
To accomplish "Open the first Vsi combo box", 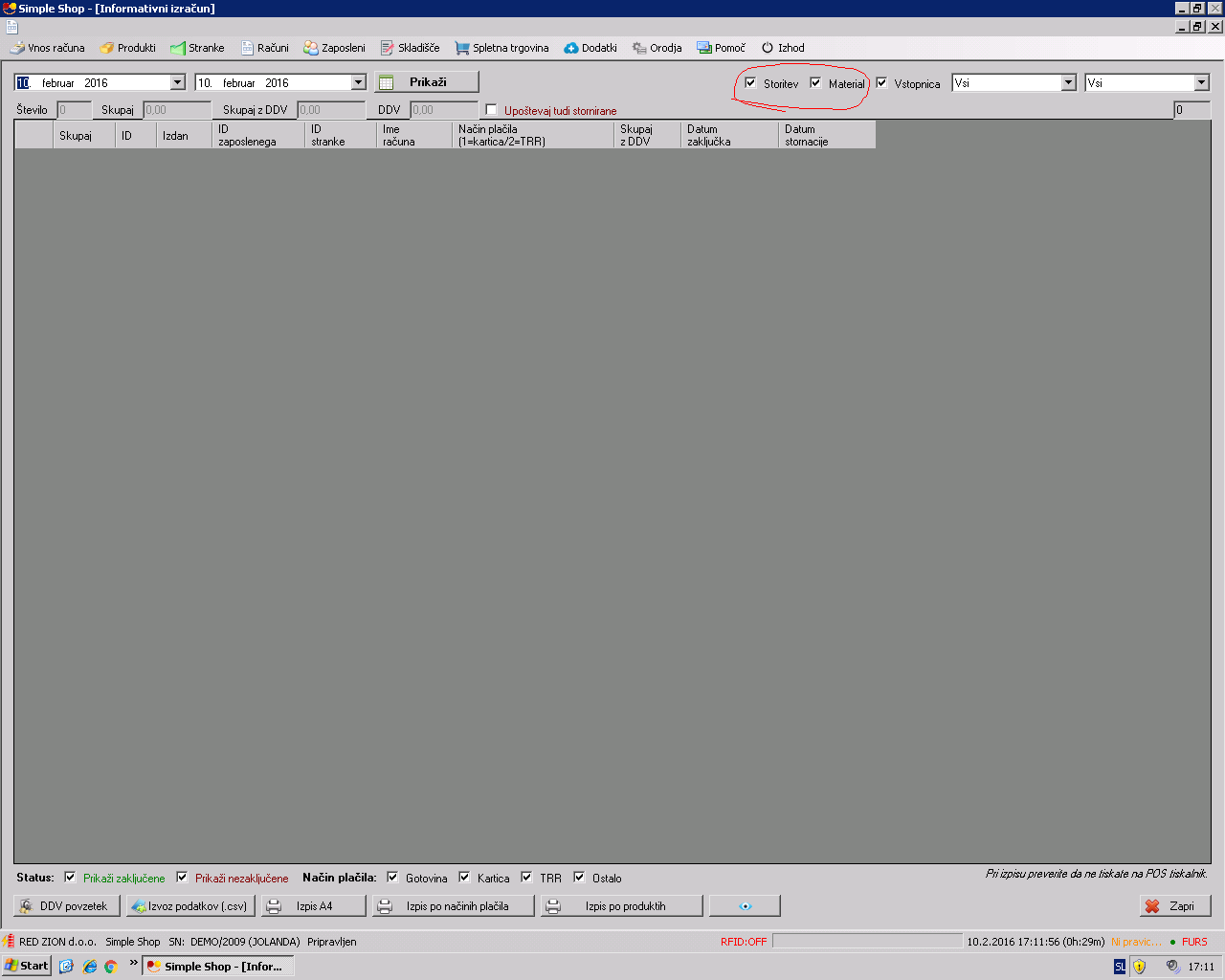I will pos(1068,83).
